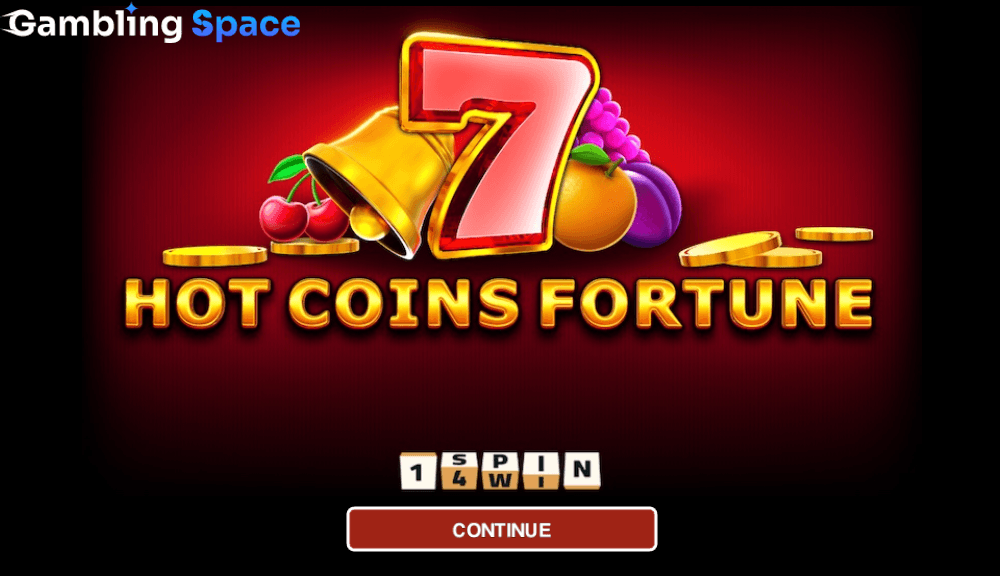Screen dimensions: 1000x576
Task: Select the gold coin stack right of plum
Action: [x=750, y=250]
